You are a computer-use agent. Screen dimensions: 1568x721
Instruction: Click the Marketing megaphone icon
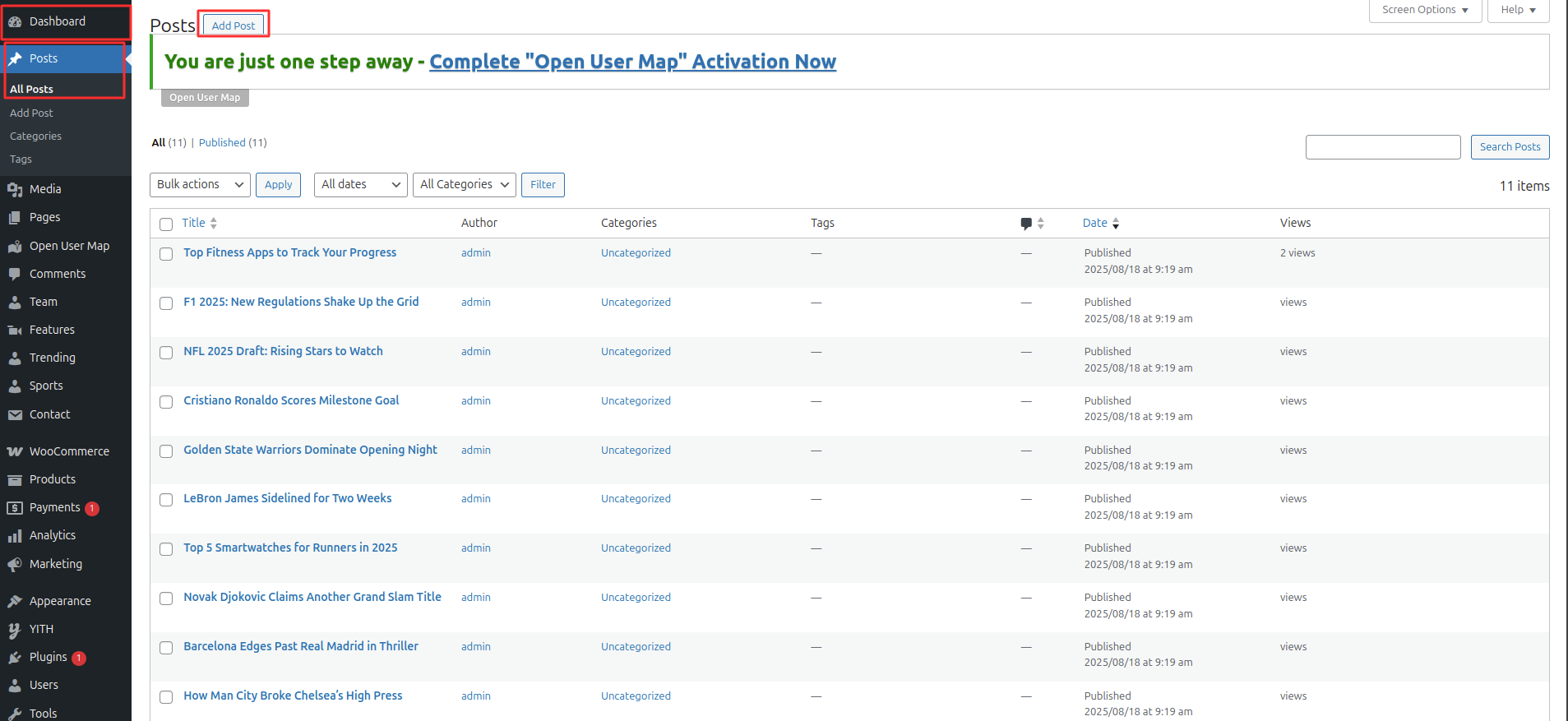15,565
